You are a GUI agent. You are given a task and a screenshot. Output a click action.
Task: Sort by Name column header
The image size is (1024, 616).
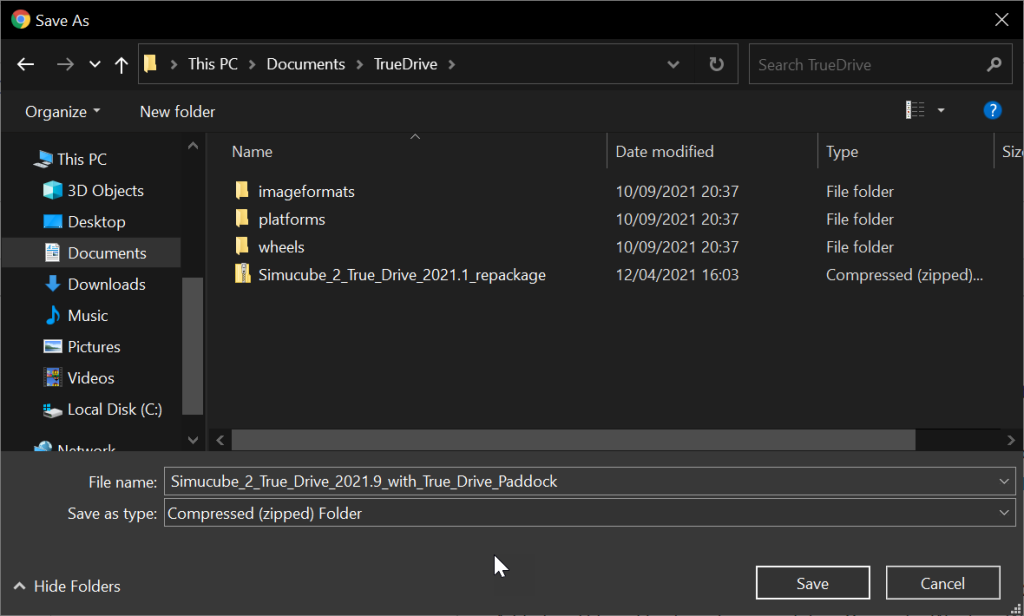(252, 152)
